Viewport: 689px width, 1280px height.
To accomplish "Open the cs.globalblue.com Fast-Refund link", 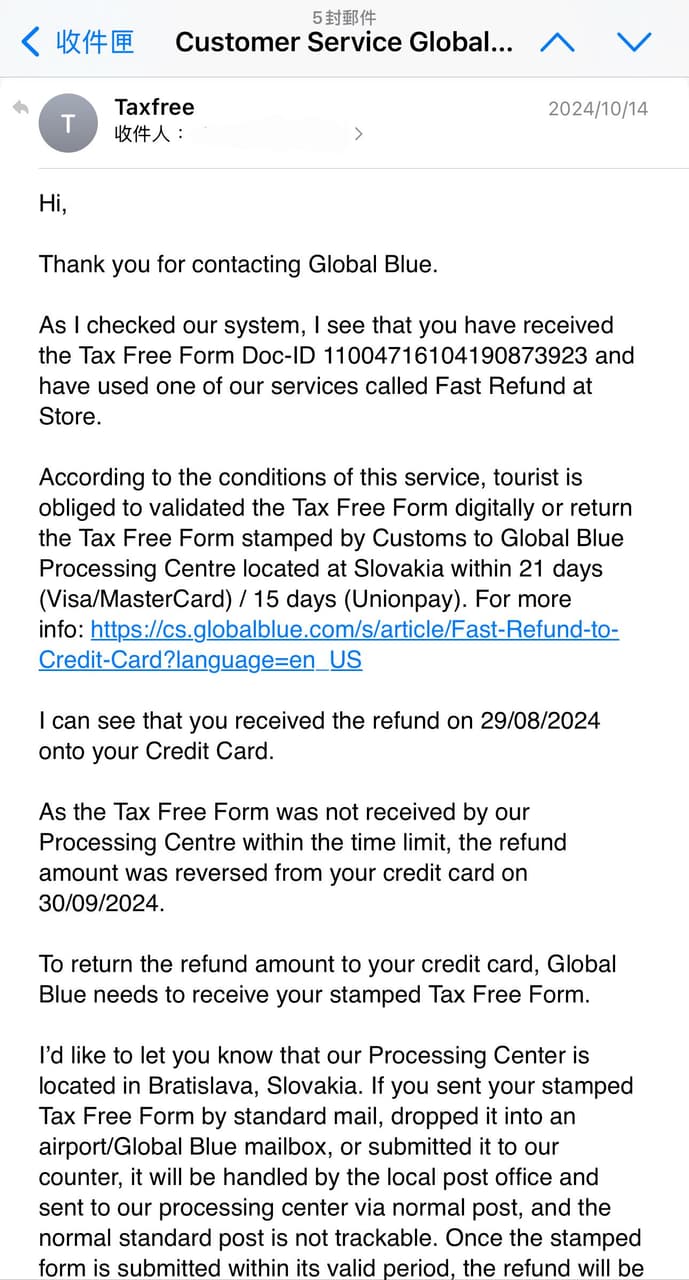I will coord(355,630).
